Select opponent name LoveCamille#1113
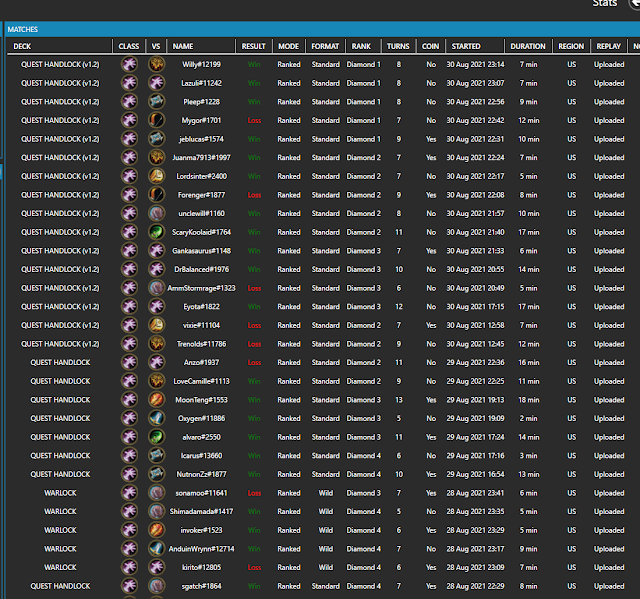 tap(201, 381)
